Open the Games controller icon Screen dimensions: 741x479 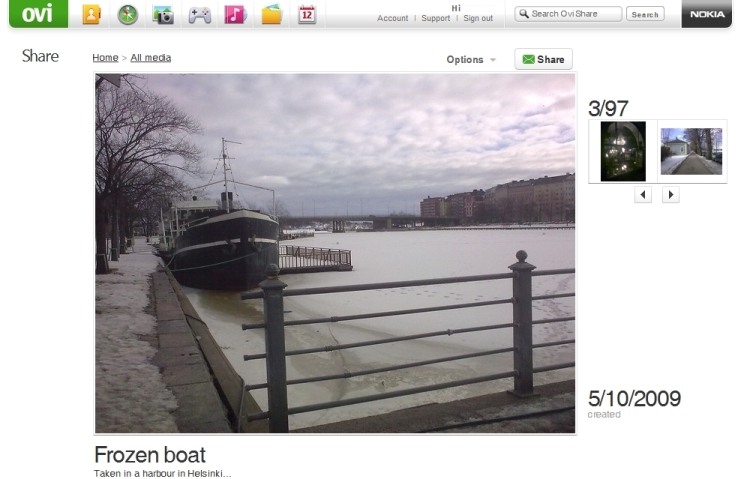pyautogui.click(x=200, y=15)
